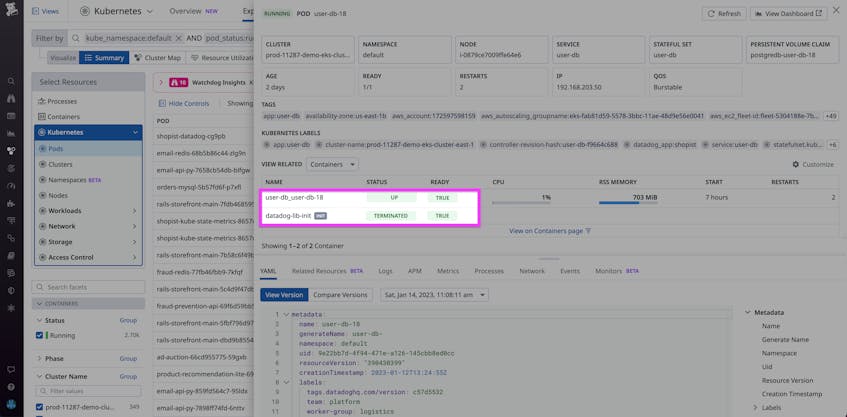Toggle the Running status checkbox
The width and height of the screenshot is (847, 417).
(39, 335)
